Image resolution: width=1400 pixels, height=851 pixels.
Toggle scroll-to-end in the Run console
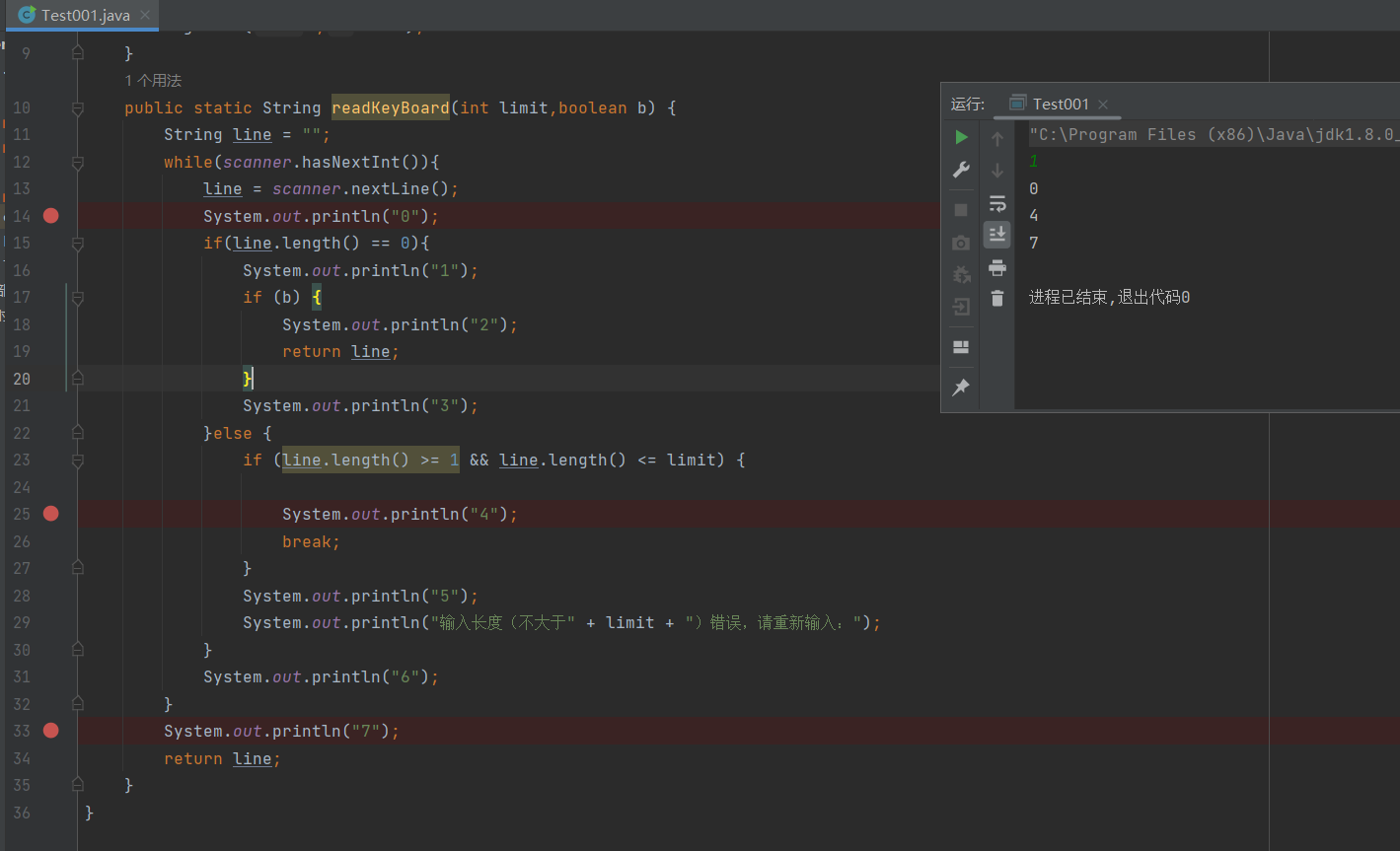tap(997, 234)
